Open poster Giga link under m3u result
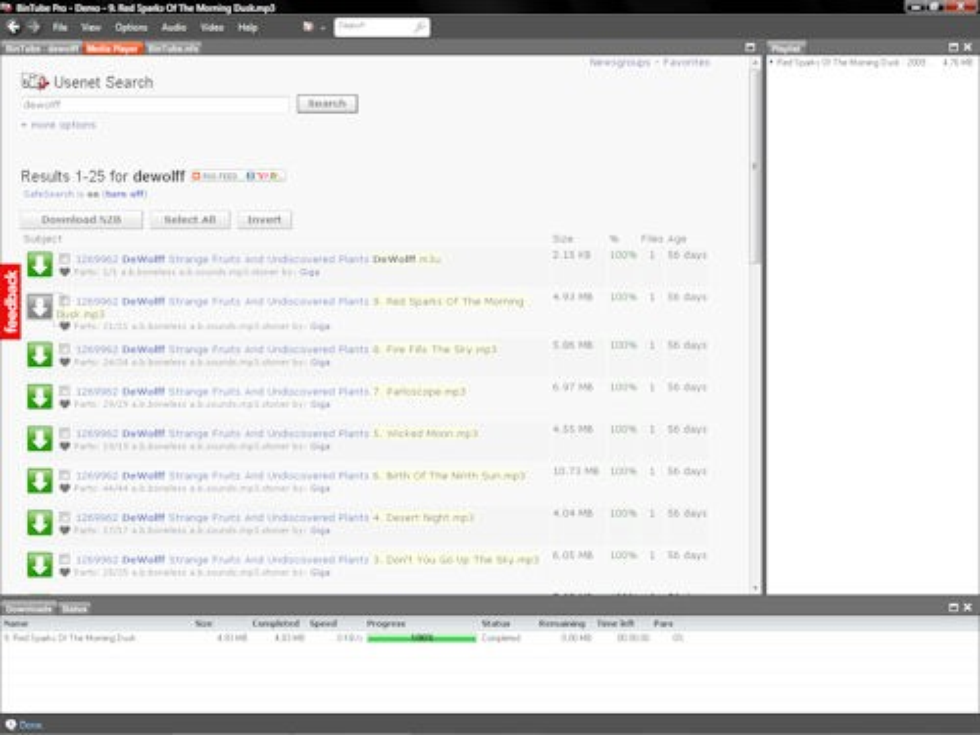Screen dimensions: 980x735 point(309,272)
